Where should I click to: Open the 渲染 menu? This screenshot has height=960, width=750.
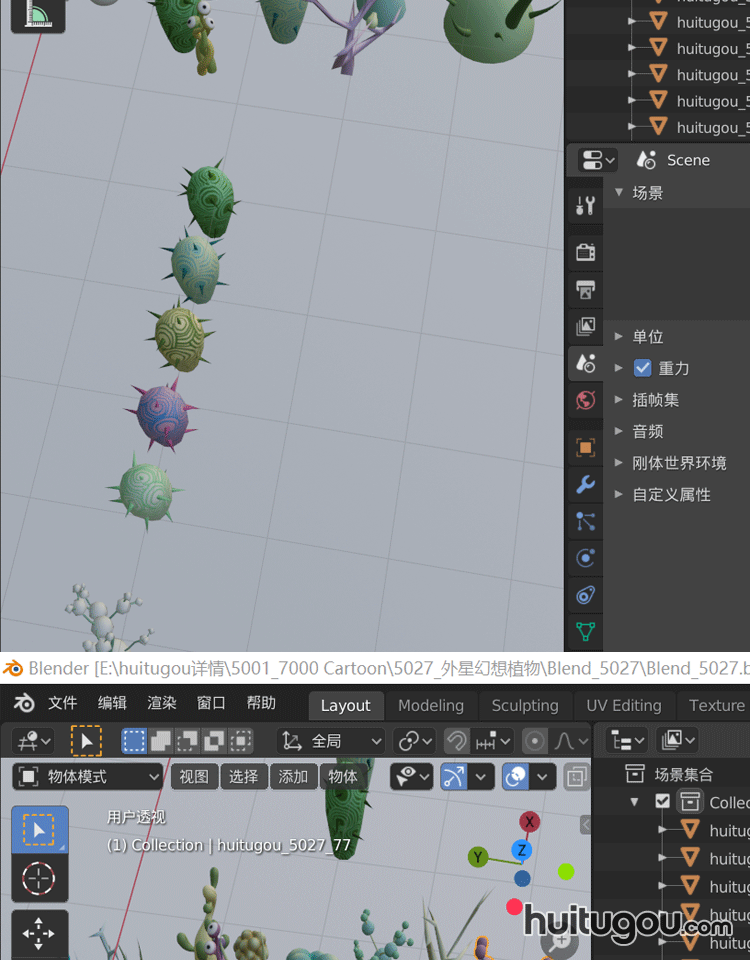pyautogui.click(x=162, y=703)
